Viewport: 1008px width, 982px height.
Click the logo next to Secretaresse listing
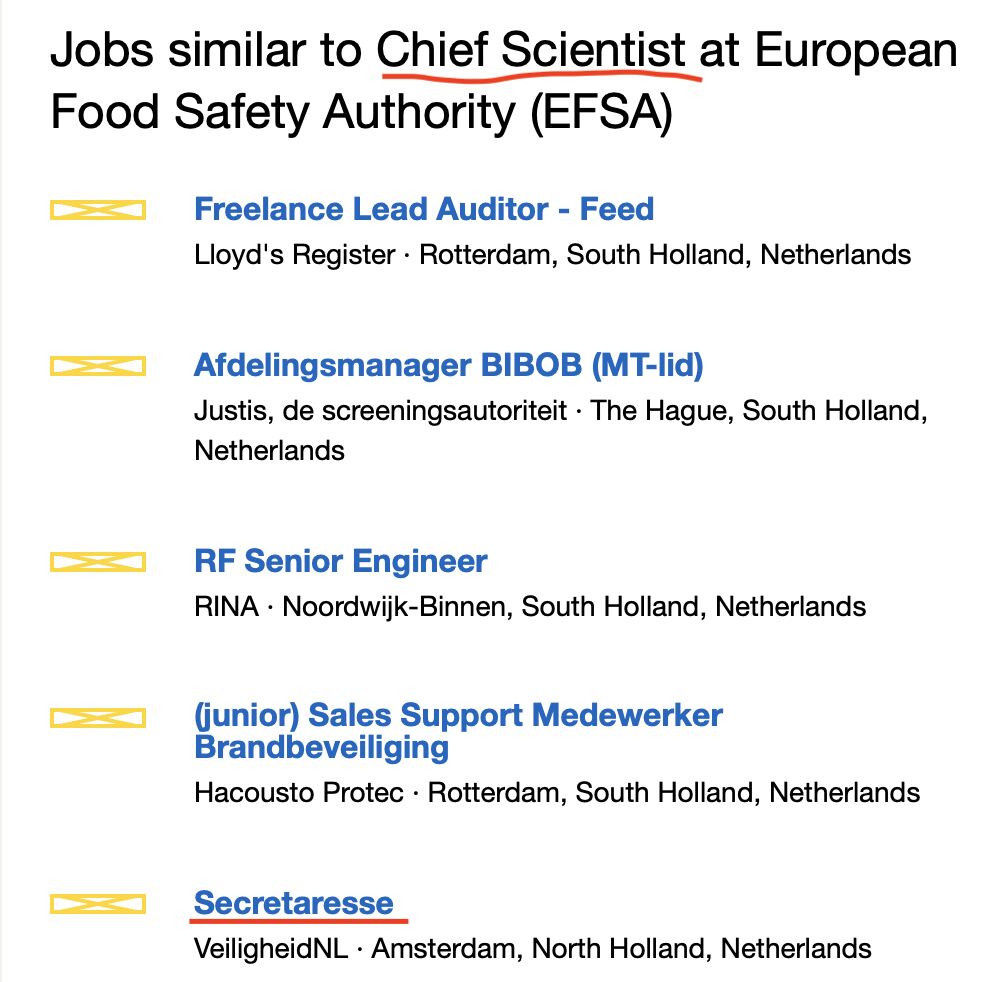98,905
